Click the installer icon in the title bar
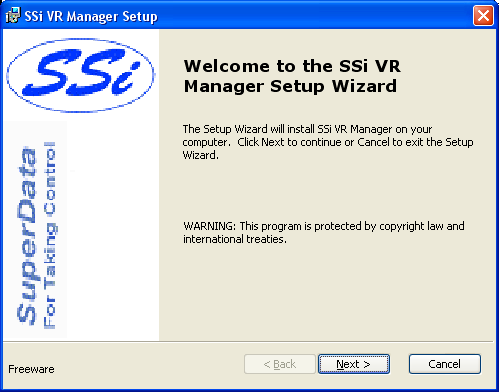The image size is (499, 392). tap(13, 16)
